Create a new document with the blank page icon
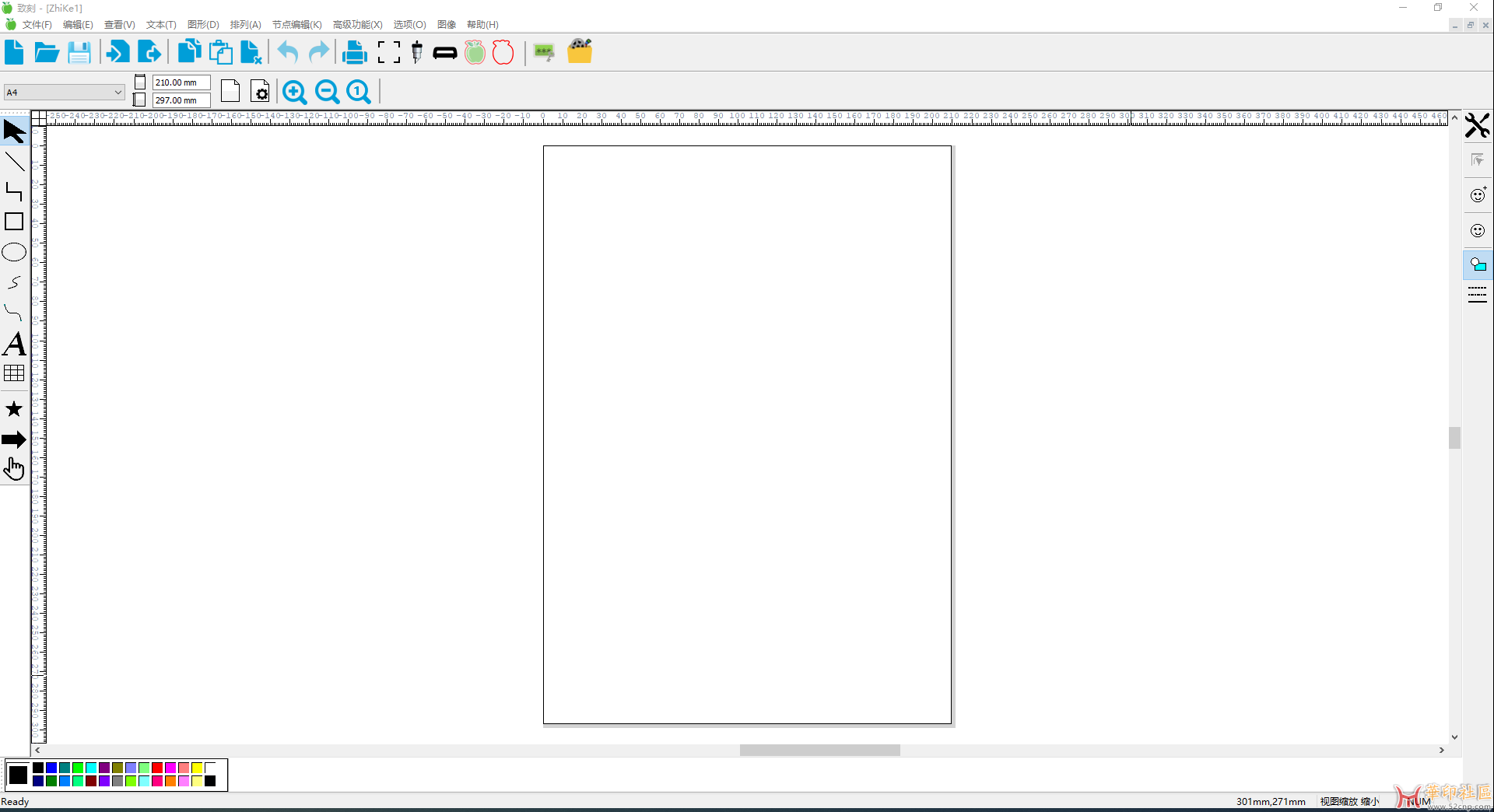The image size is (1494, 812). coord(14,52)
